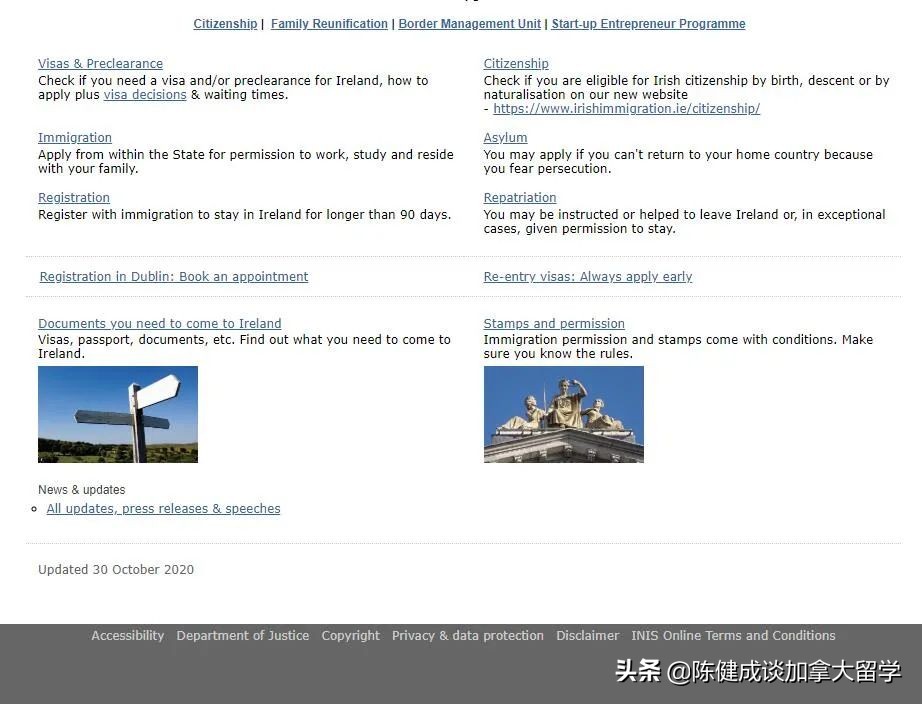This screenshot has width=922, height=704.
Task: Open Documents you need to come to Ireland
Action: click(159, 323)
